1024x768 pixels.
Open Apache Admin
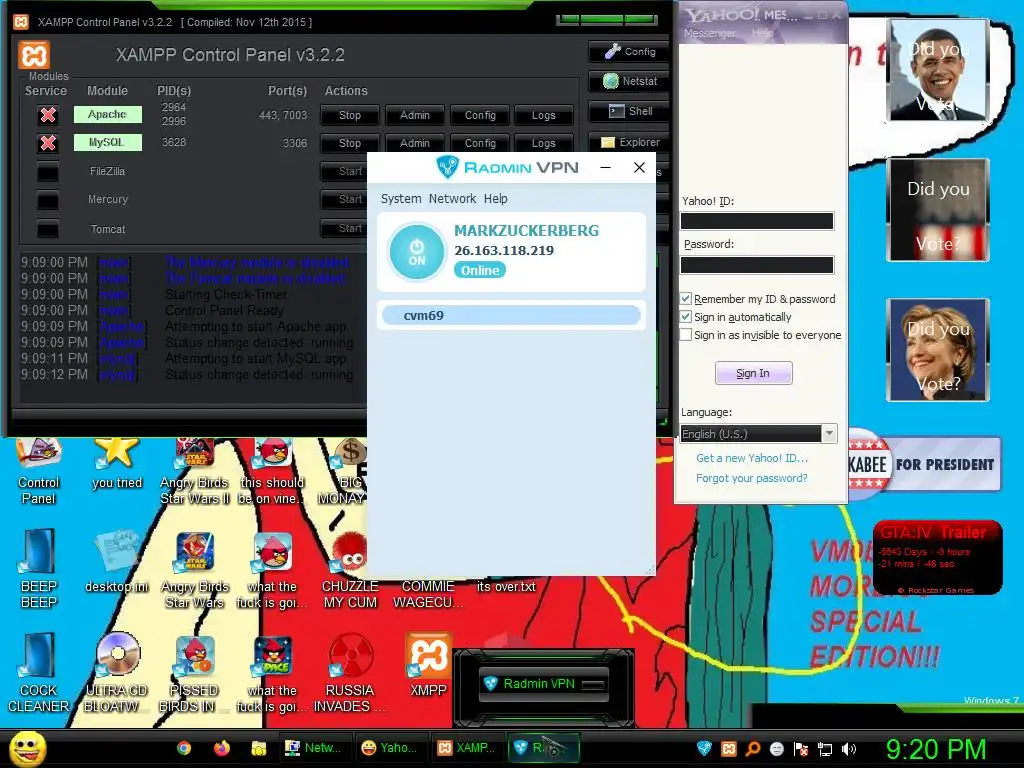(415, 115)
